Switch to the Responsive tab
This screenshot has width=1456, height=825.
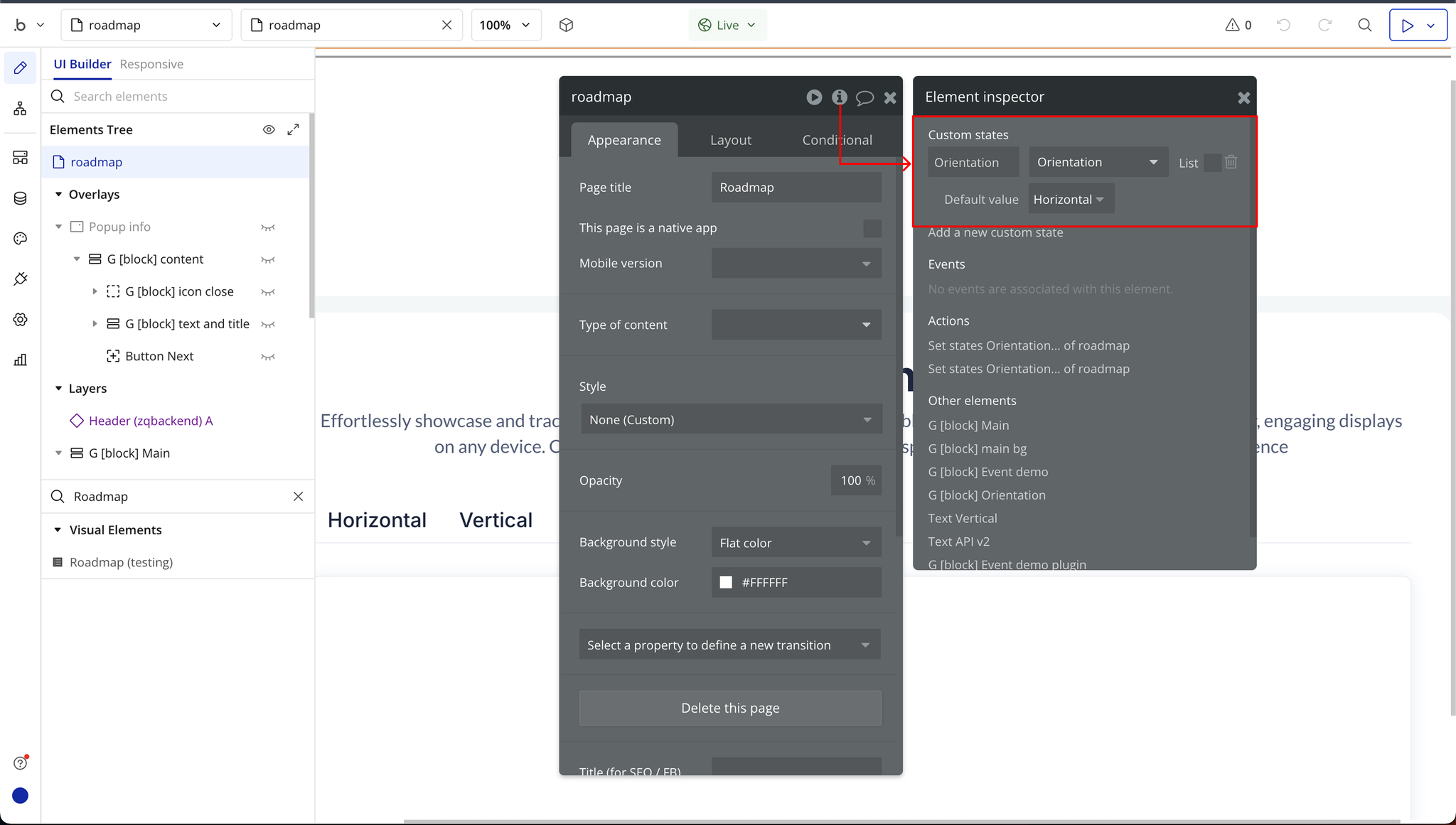click(151, 64)
